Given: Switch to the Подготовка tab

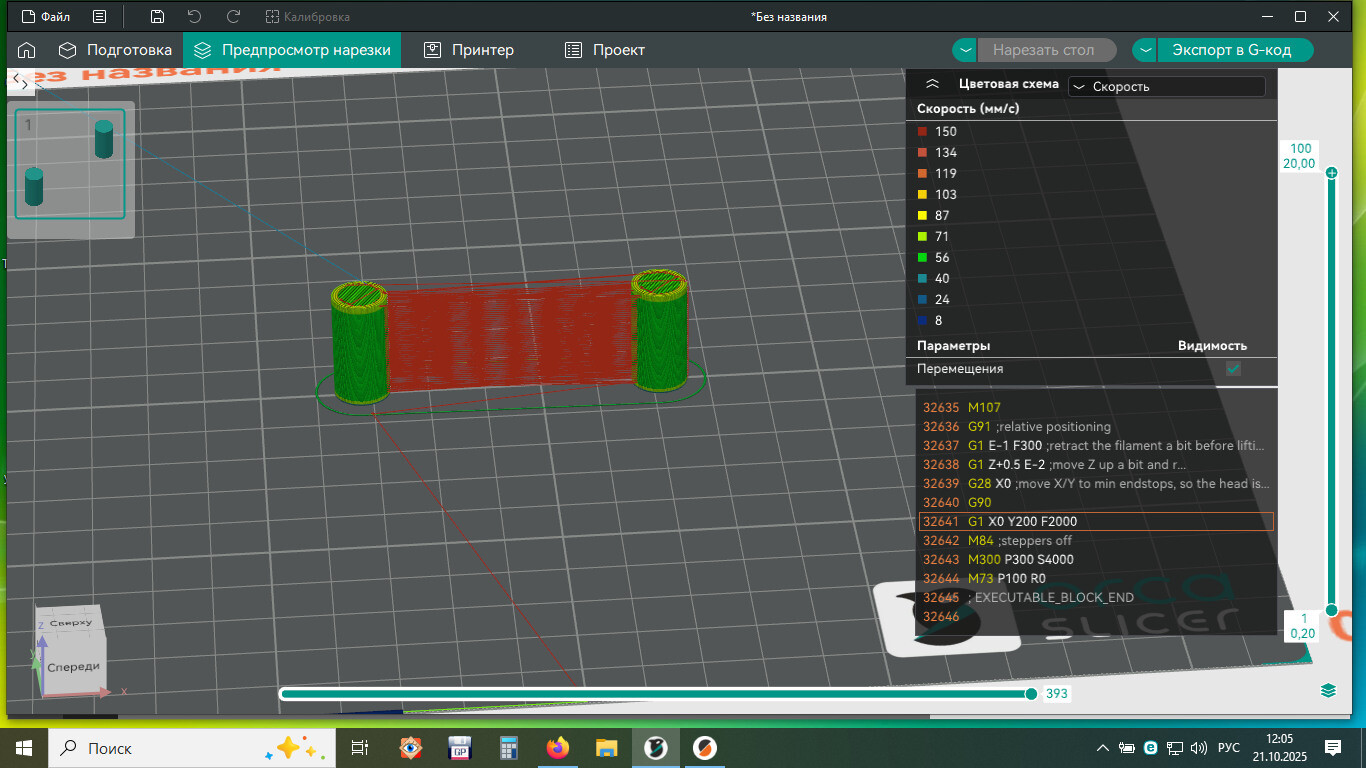Looking at the screenshot, I should point(114,50).
